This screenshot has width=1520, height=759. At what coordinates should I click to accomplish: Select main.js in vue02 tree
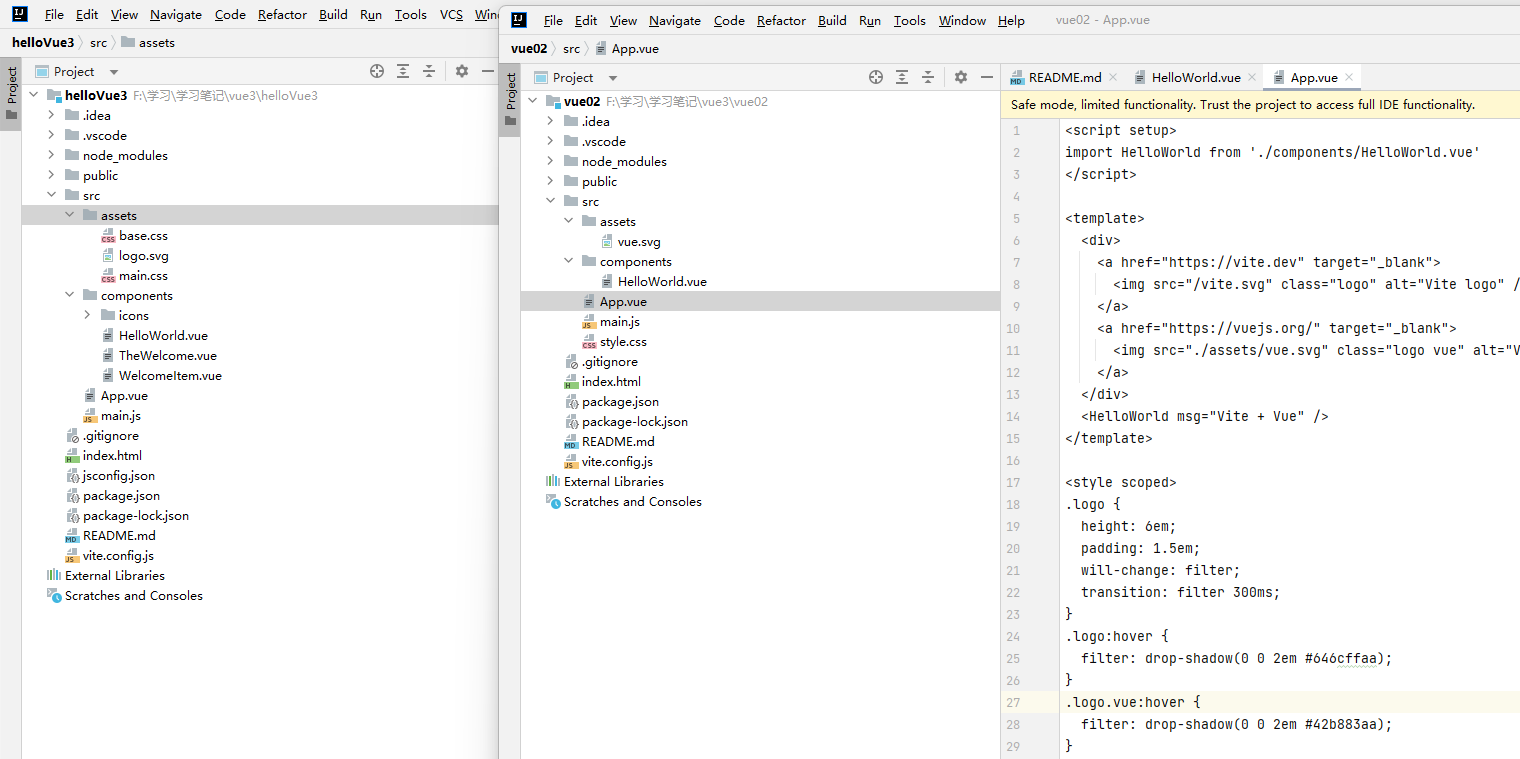(619, 321)
